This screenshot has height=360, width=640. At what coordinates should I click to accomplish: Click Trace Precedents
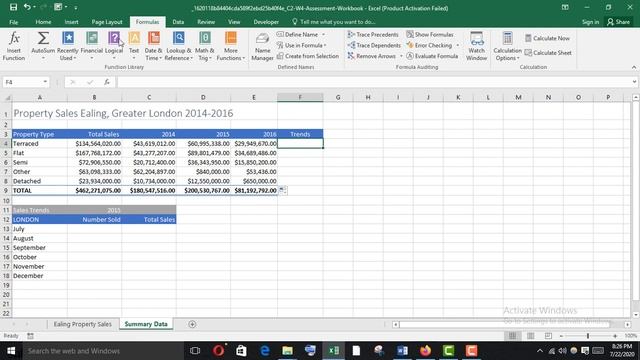pos(373,35)
